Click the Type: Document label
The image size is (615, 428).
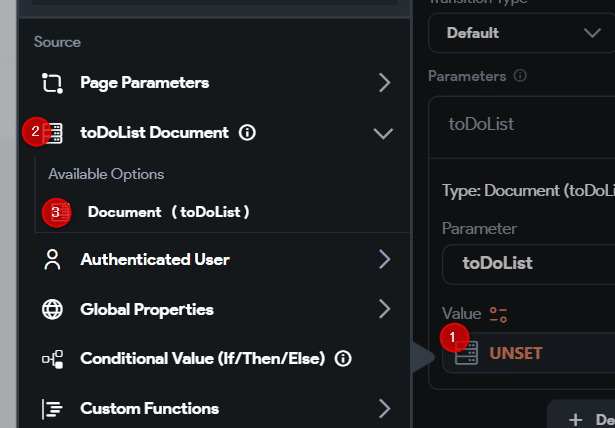pyautogui.click(x=528, y=191)
